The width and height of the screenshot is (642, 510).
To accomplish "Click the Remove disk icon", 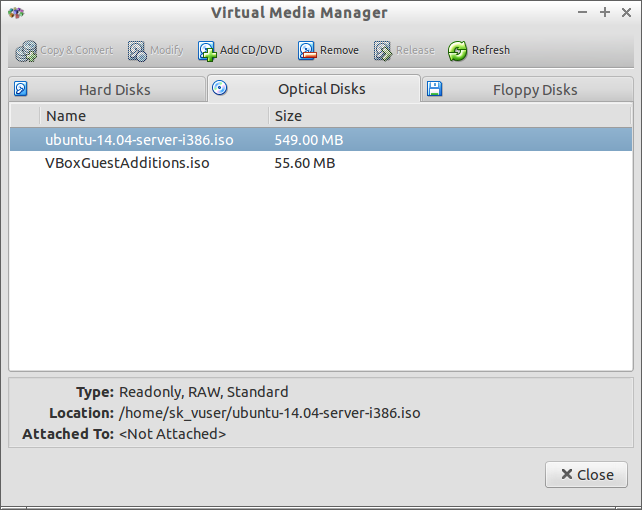I will point(307,51).
